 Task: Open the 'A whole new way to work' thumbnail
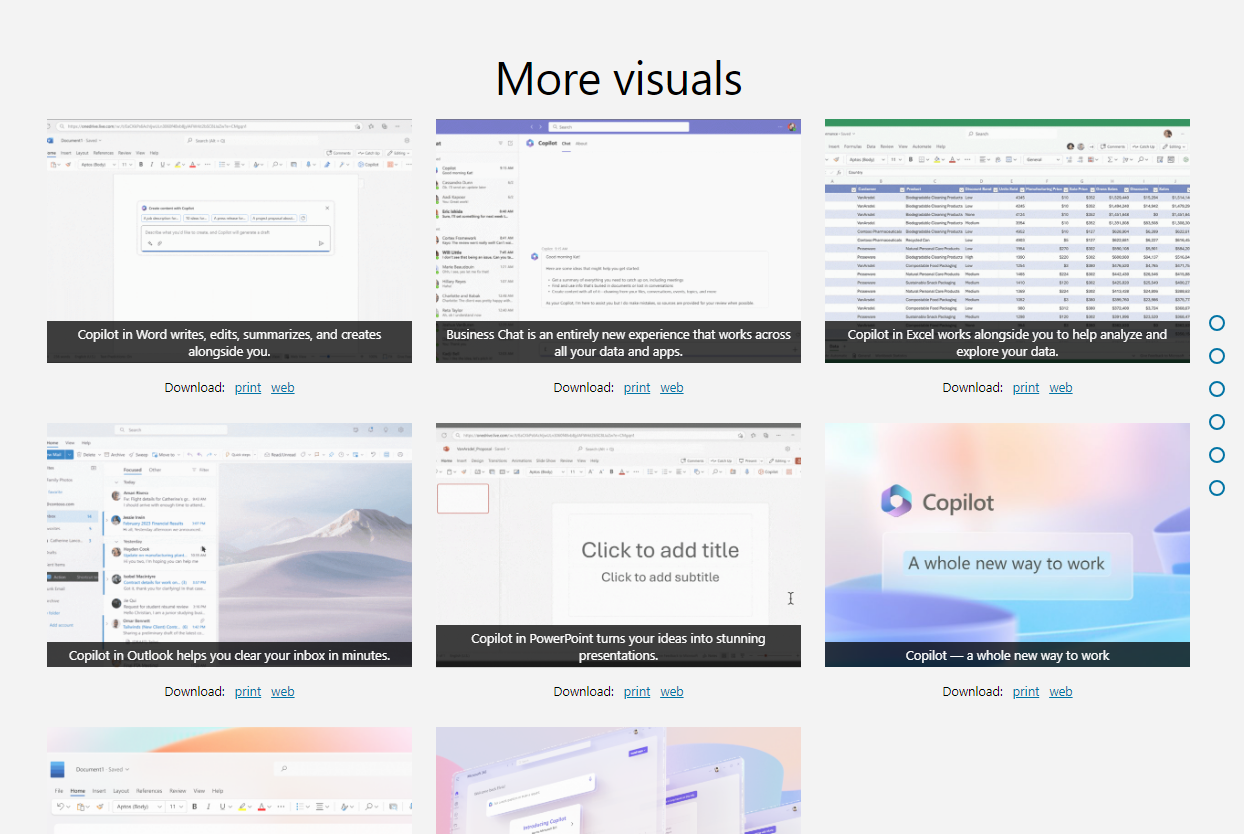(x=1007, y=545)
